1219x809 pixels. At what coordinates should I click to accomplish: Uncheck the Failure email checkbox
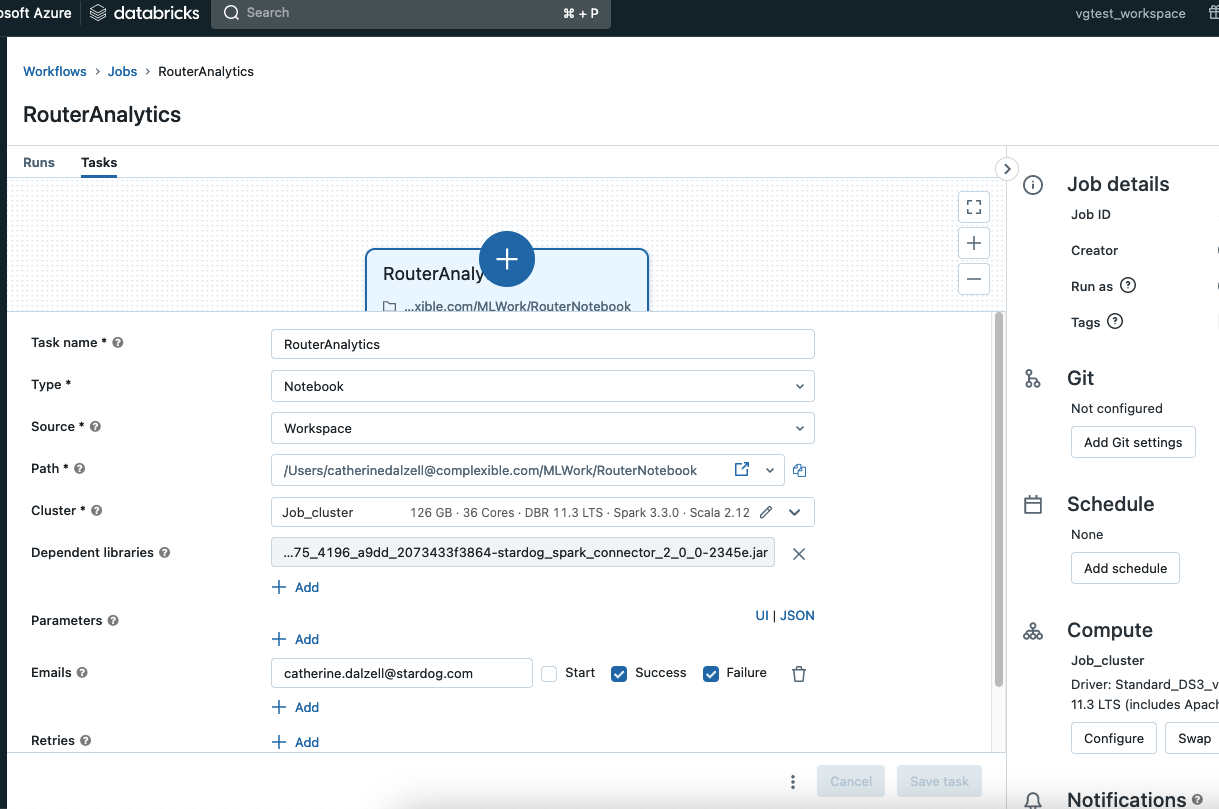click(711, 674)
